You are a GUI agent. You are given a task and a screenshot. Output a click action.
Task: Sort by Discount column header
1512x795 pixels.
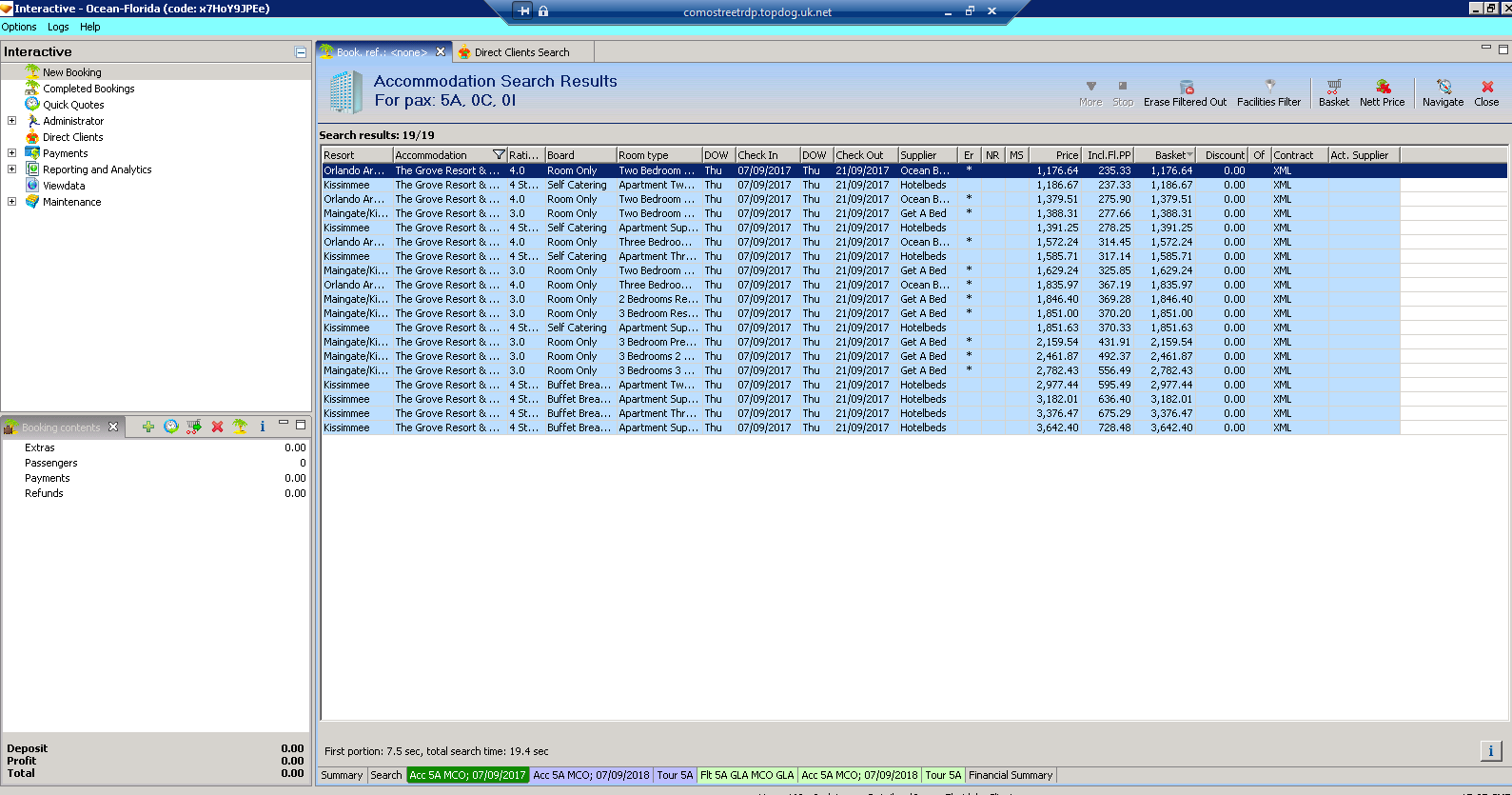1222,155
